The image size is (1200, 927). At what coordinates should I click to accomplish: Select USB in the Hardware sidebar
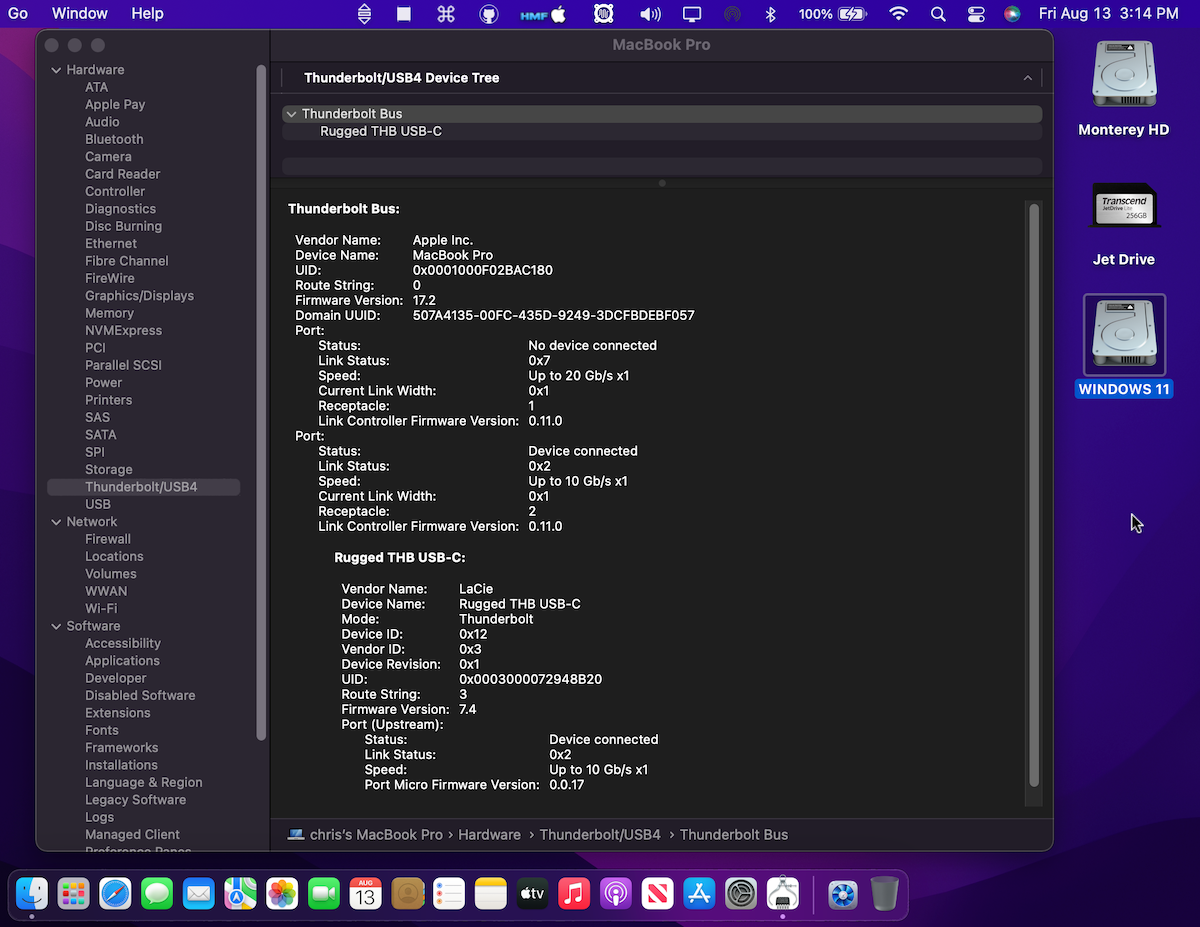pos(98,504)
